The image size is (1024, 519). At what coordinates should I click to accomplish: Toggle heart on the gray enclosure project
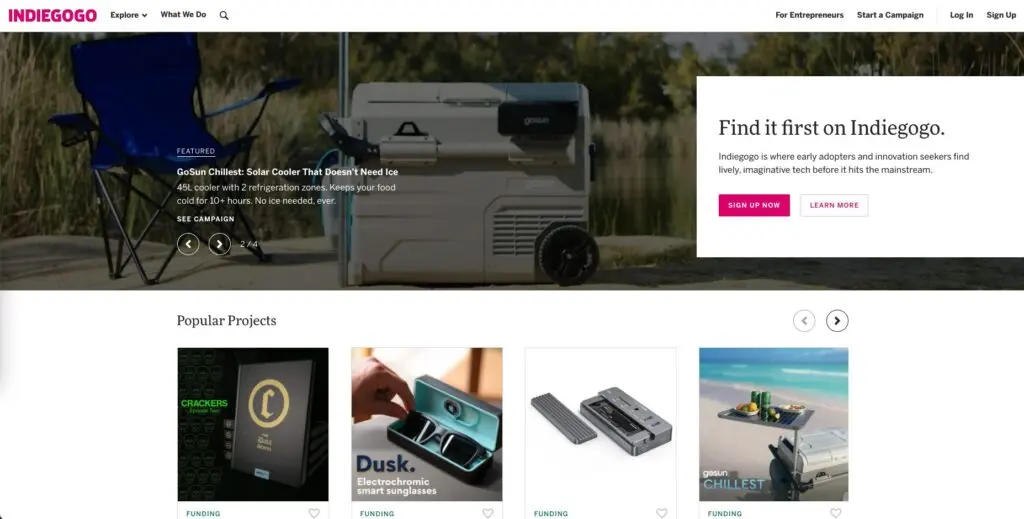(x=662, y=513)
